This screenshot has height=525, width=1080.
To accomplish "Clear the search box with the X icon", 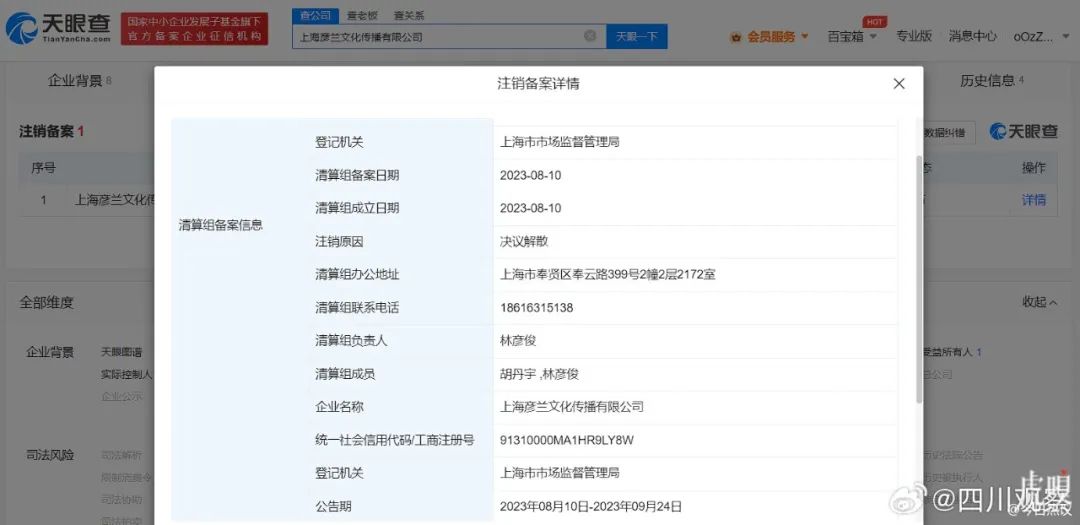I will [x=590, y=36].
